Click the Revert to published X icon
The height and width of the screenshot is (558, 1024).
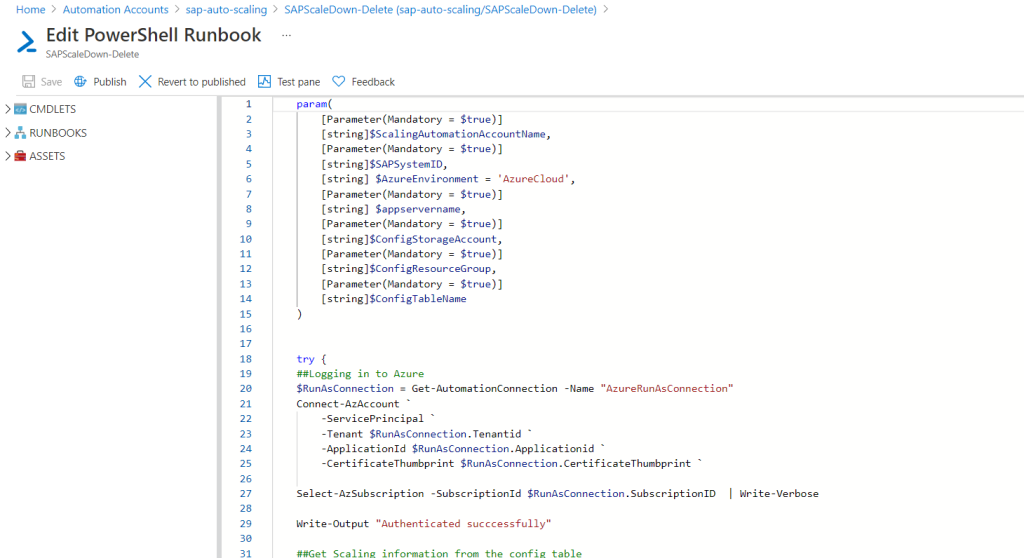(x=145, y=82)
